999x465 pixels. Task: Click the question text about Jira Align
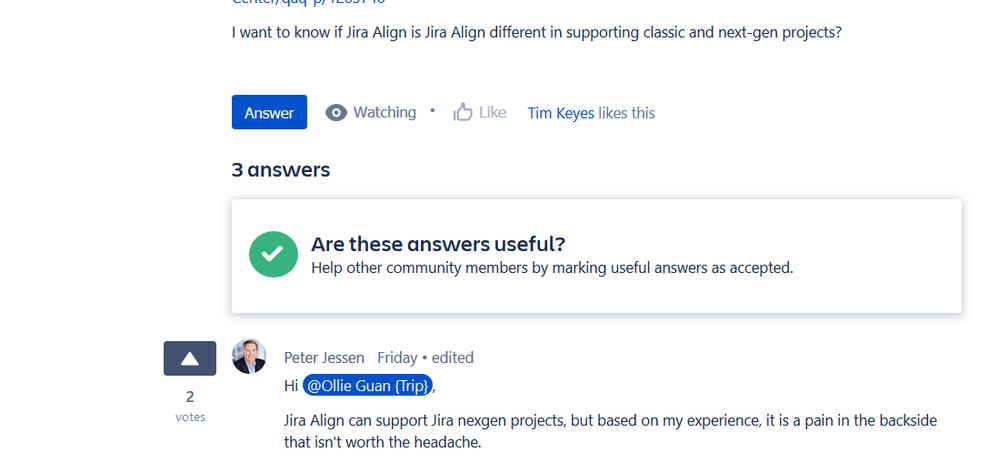click(536, 32)
